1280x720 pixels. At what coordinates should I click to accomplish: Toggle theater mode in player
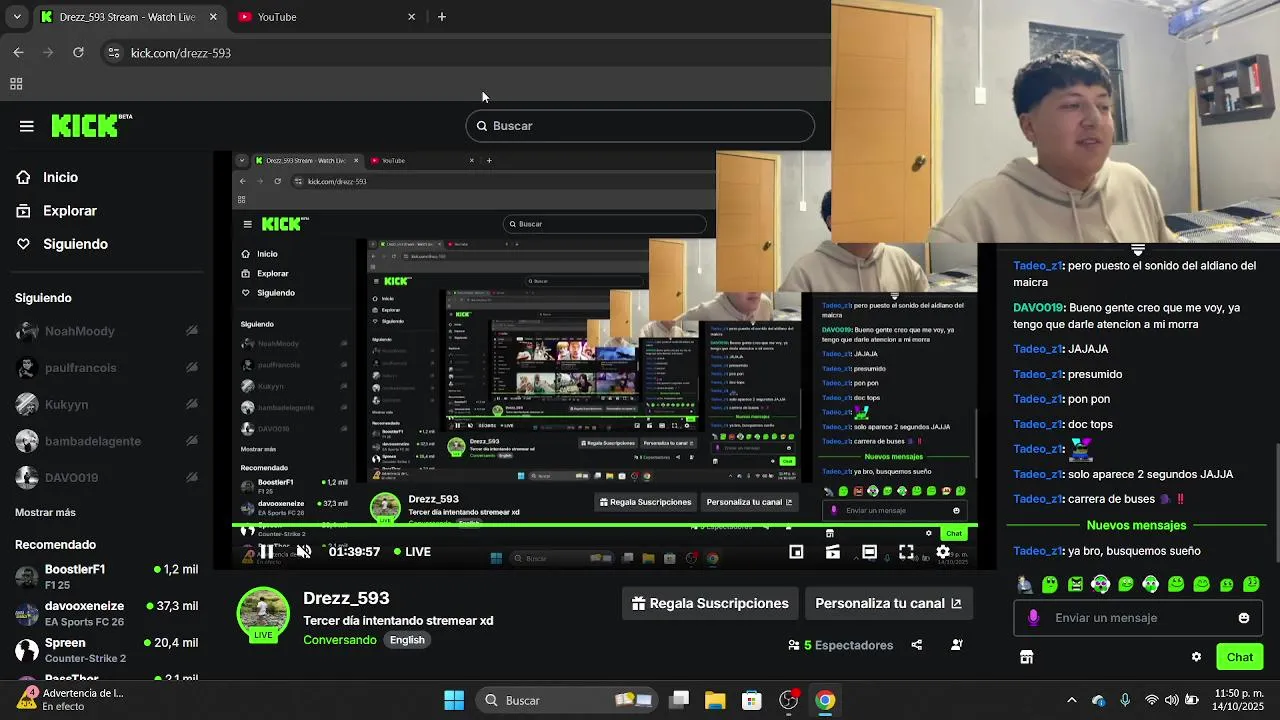pyautogui.click(x=869, y=552)
